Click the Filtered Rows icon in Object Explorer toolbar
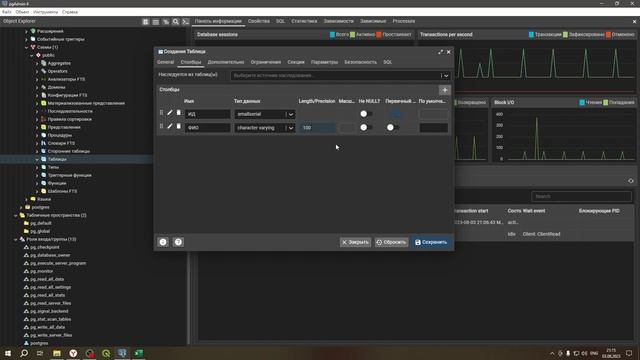The width and height of the screenshot is (640, 360). pyautogui.click(x=166, y=22)
